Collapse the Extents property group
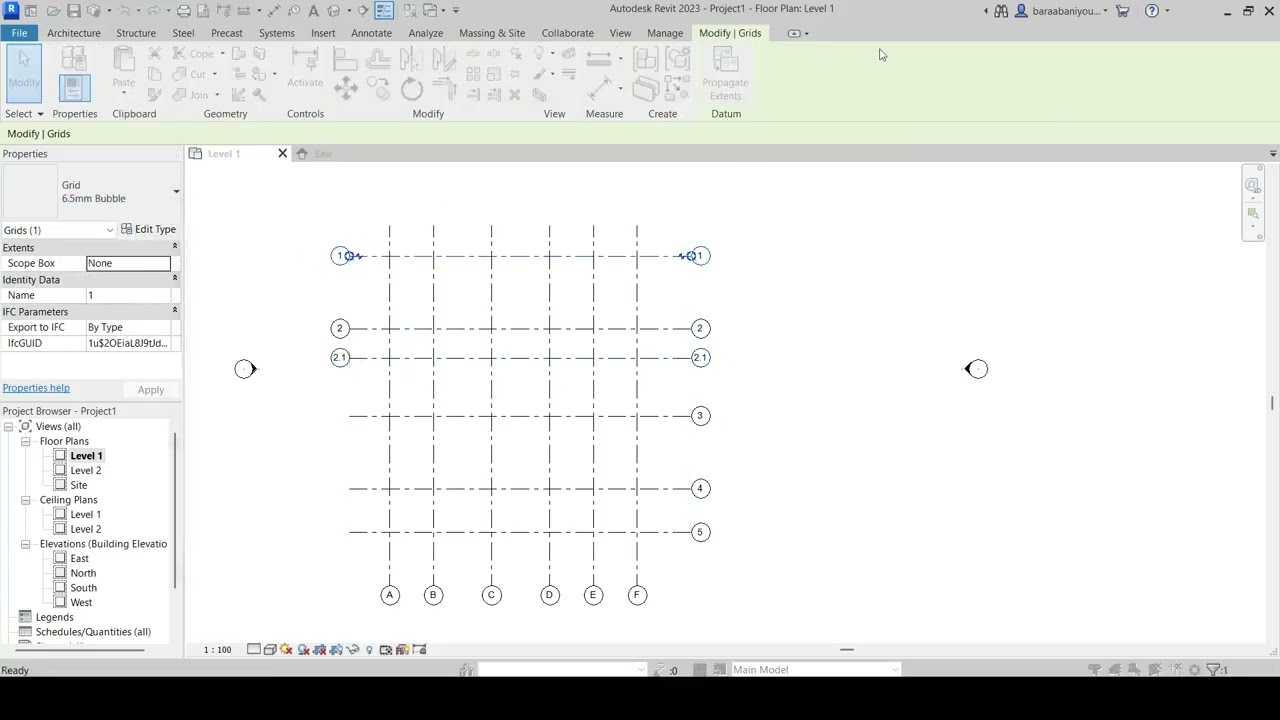Viewport: 1280px width, 720px height. coord(174,247)
